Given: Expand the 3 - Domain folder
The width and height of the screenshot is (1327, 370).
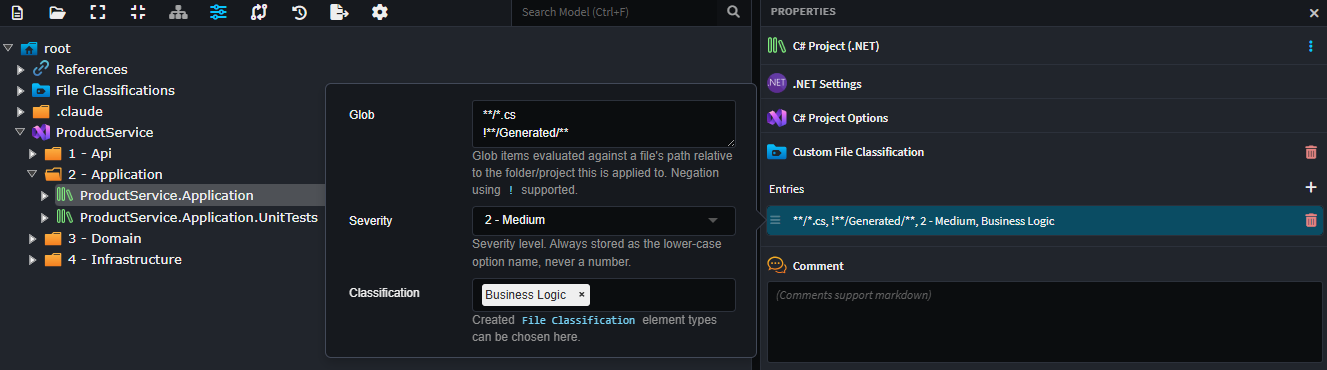Looking at the screenshot, I should pyautogui.click(x=32, y=239).
